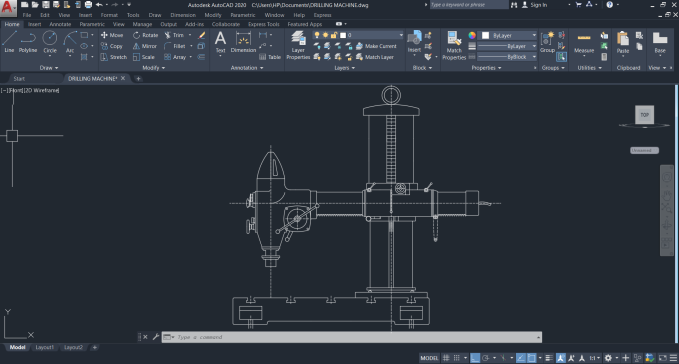Open the Dimension menu
The image size is (679, 364).
click(x=183, y=15)
